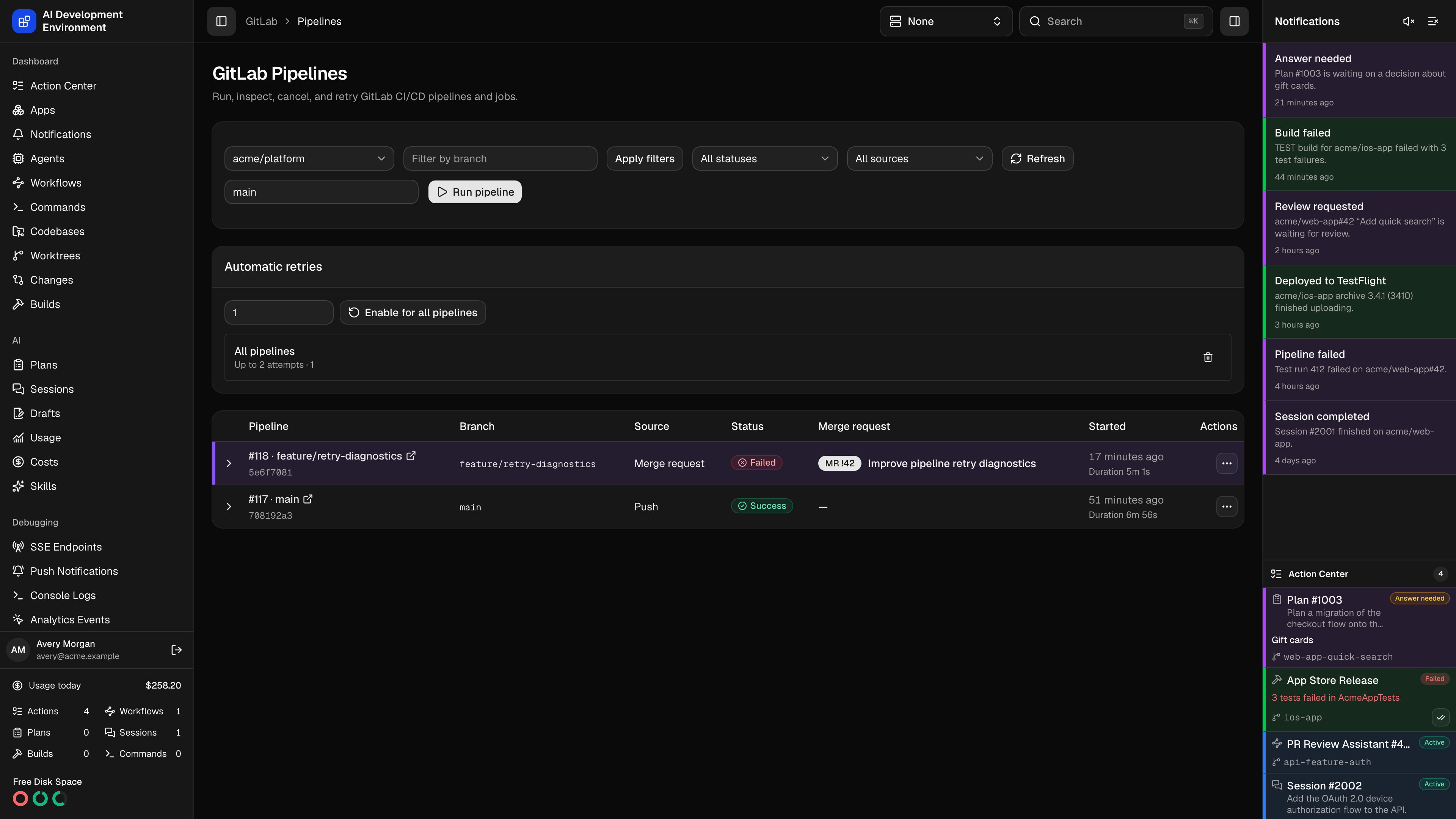The image size is (1456, 819).
Task: Click the GitLab breadcrumb link
Action: click(x=261, y=21)
